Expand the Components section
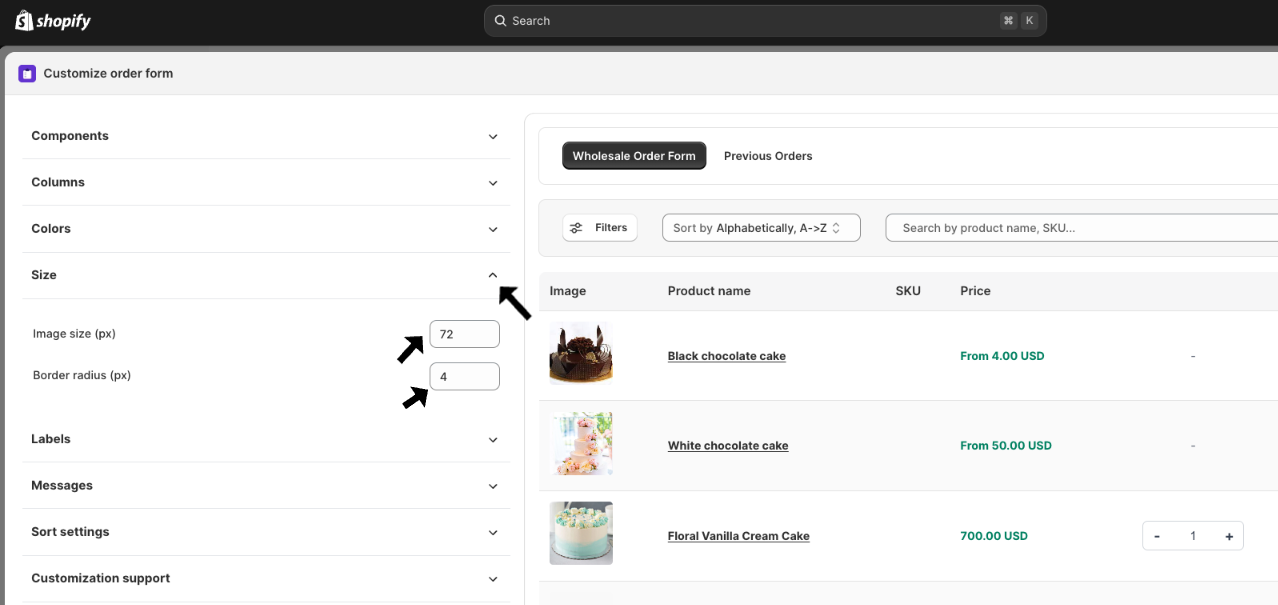The width and height of the screenshot is (1278, 605). [x=492, y=137]
